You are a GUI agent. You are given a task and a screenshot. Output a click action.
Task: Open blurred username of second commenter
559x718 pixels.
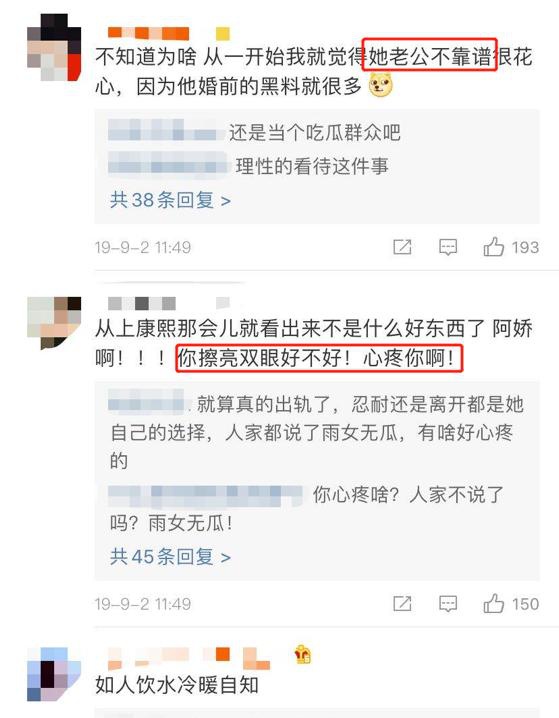(142, 303)
